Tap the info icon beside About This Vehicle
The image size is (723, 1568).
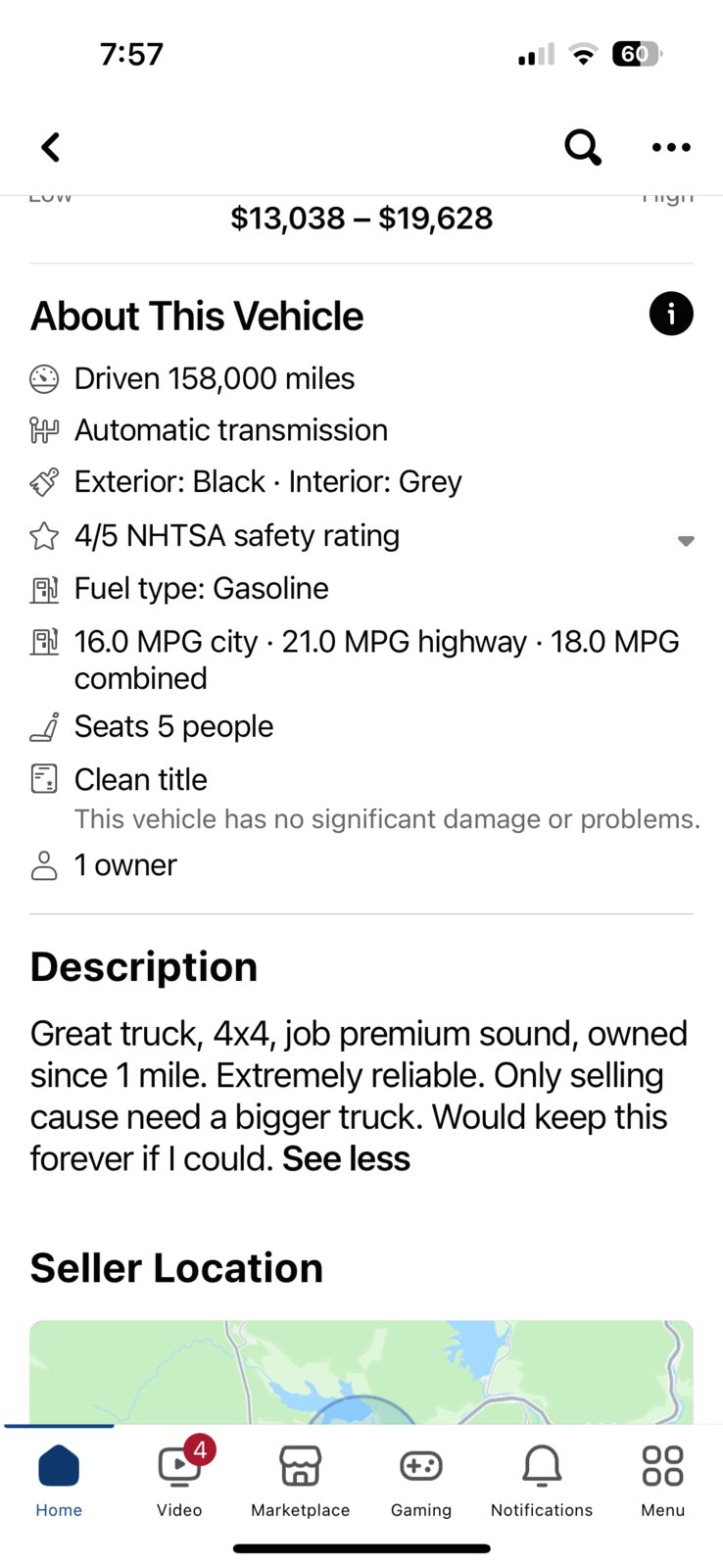pos(671,314)
